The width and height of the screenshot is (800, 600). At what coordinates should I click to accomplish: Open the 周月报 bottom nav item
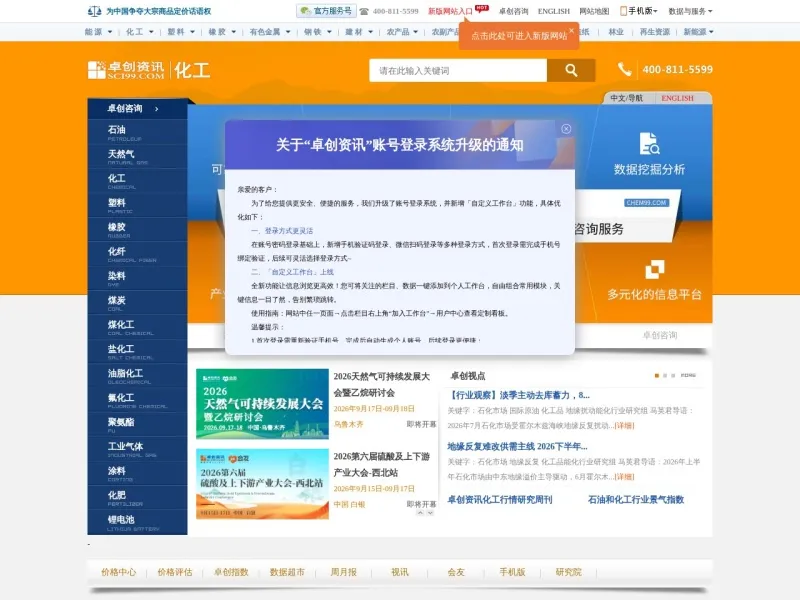(x=343, y=572)
